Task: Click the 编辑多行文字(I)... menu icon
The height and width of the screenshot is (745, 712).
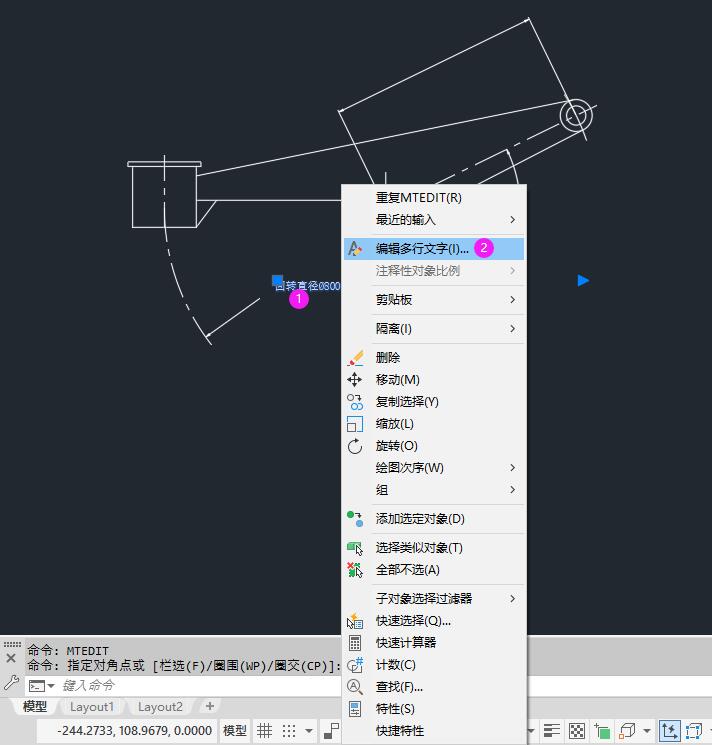Action: pyautogui.click(x=355, y=248)
